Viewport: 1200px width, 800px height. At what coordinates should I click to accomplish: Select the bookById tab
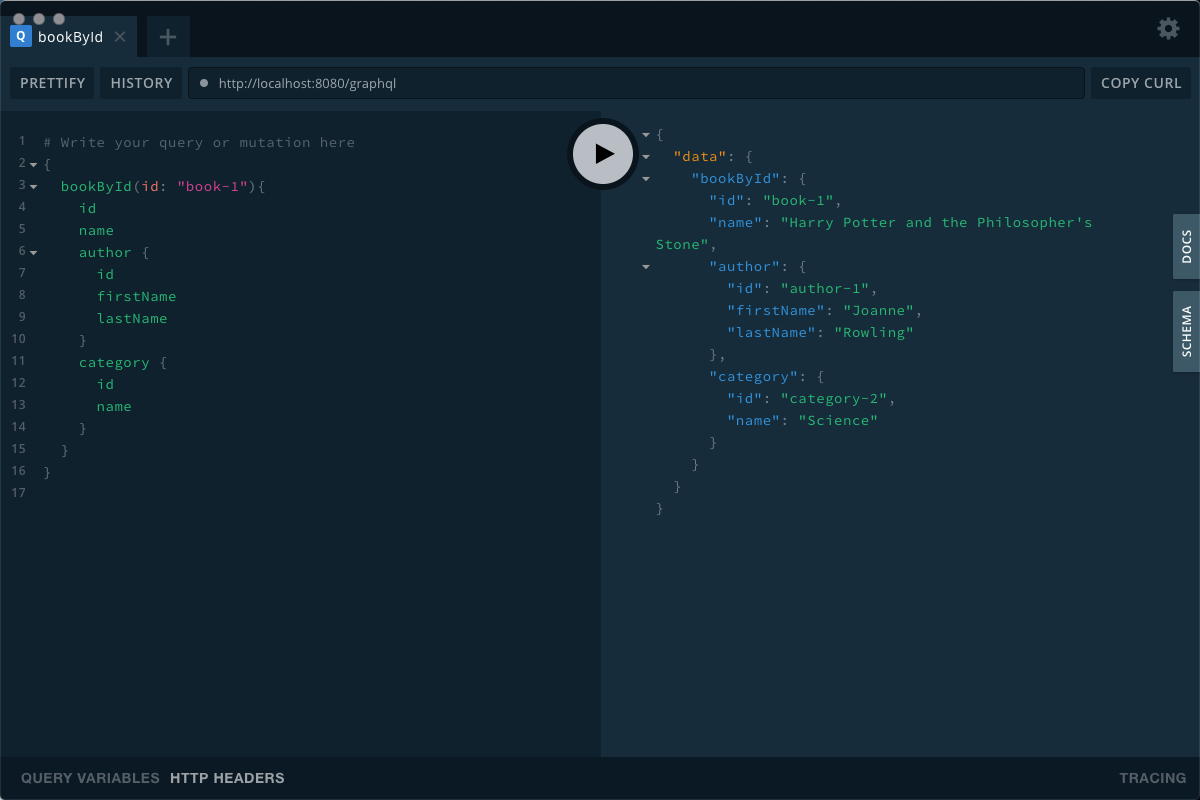pyautogui.click(x=69, y=37)
